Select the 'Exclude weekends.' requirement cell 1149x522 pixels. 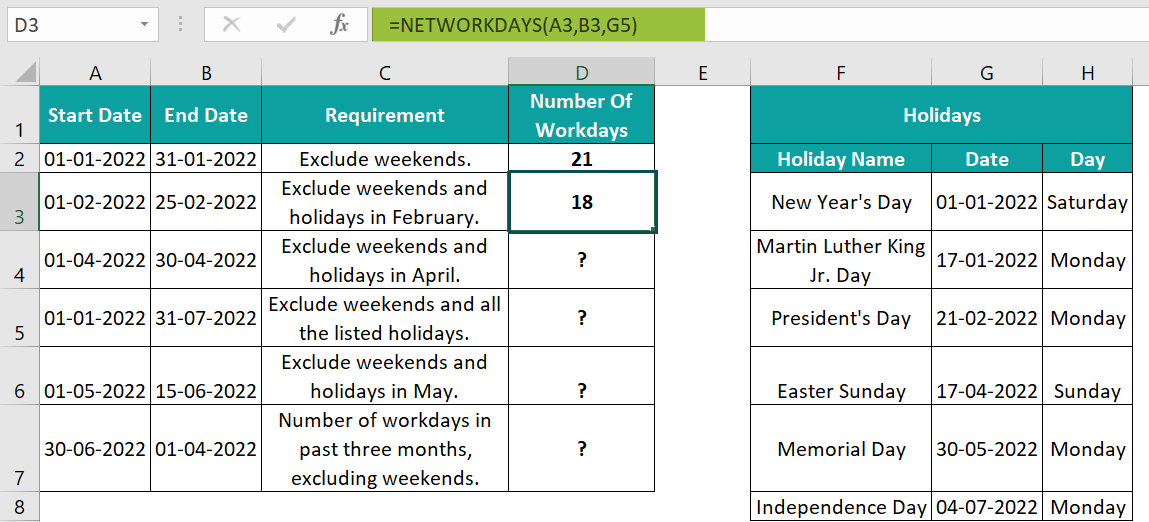(x=385, y=158)
